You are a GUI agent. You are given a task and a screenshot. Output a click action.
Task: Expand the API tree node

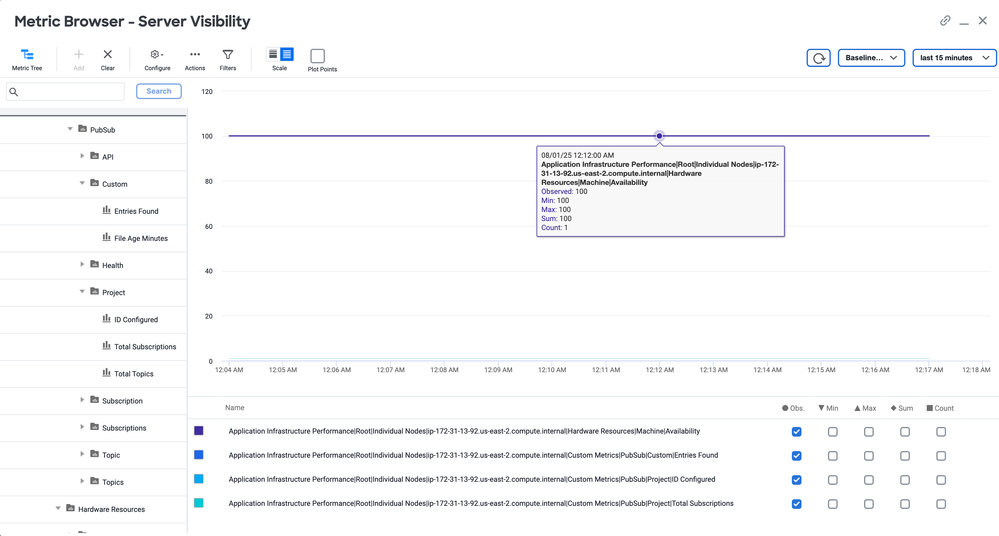pos(82,156)
